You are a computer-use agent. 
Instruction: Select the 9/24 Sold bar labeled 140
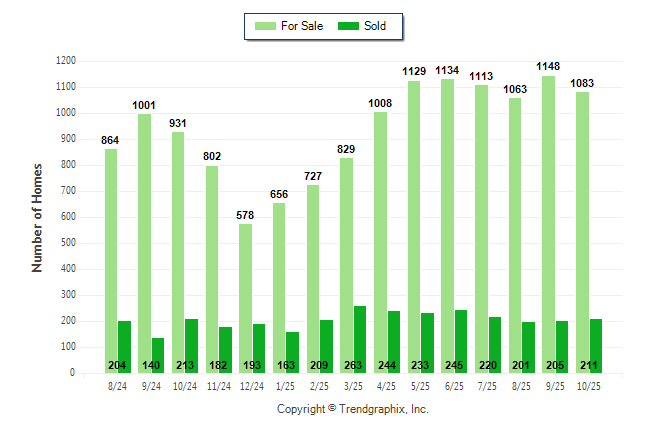pos(158,355)
